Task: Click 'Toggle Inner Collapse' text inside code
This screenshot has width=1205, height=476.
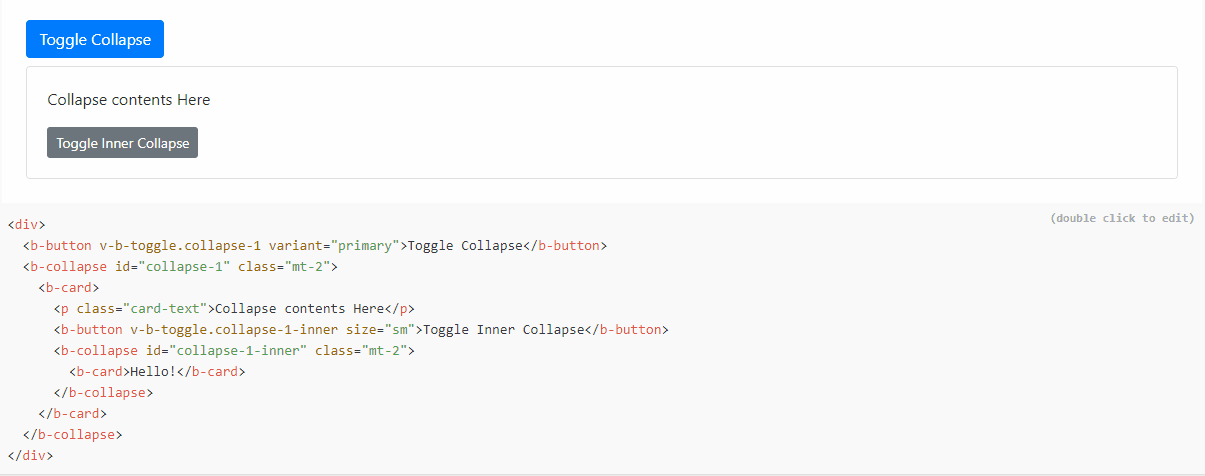Action: [x=503, y=330]
